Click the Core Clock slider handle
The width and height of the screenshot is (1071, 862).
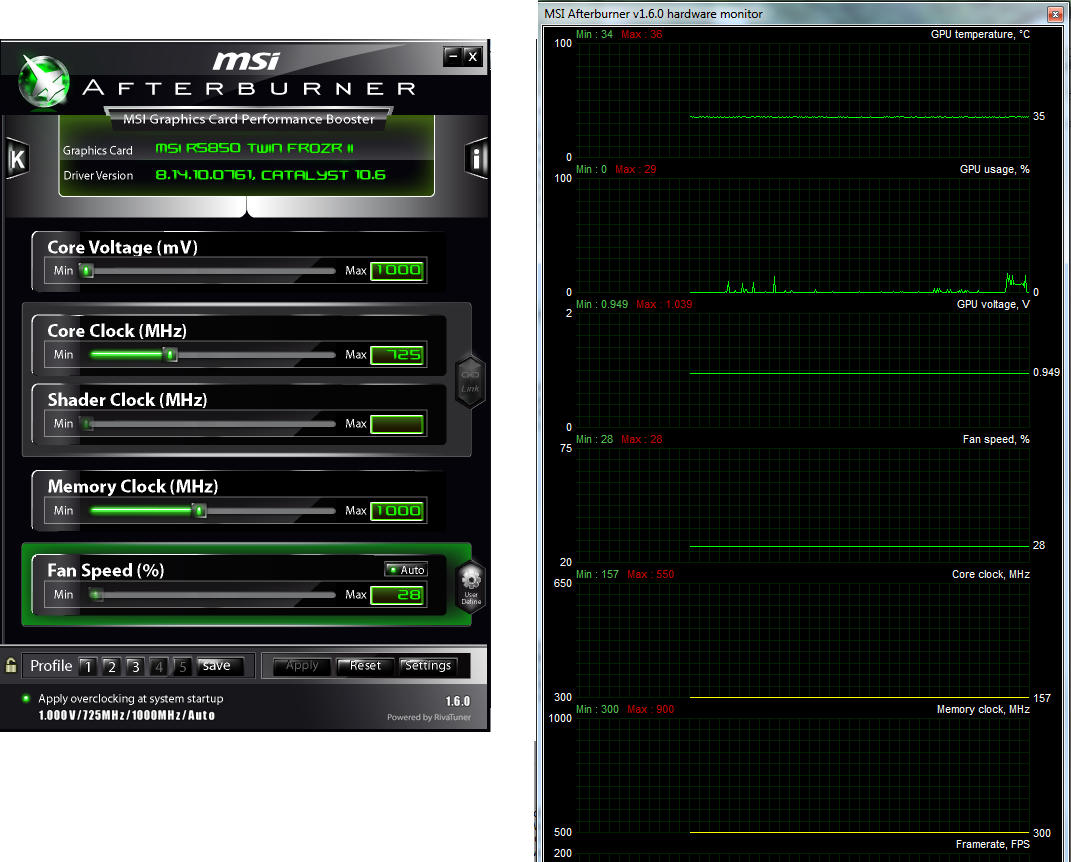pyautogui.click(x=171, y=354)
